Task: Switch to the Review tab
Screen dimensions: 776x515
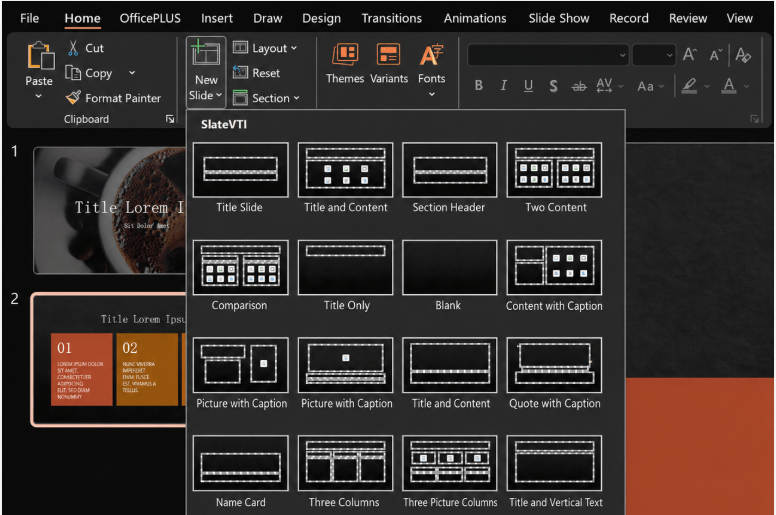Action: pos(688,18)
